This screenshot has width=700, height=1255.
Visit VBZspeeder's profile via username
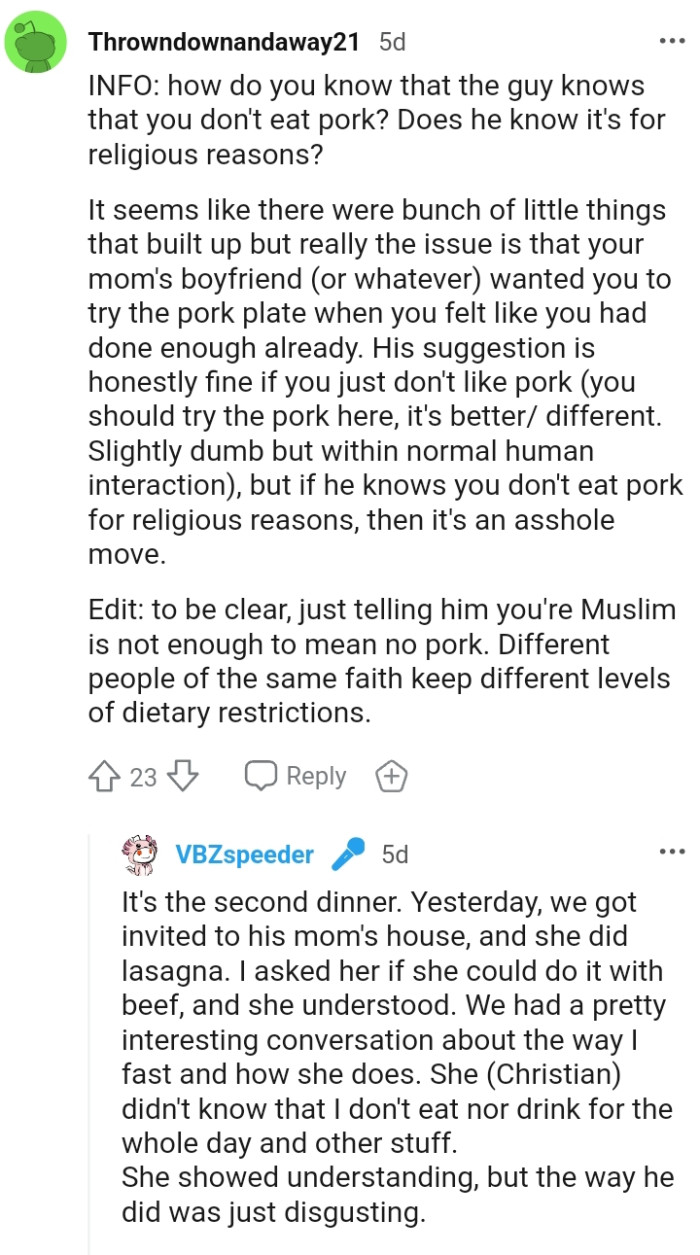coord(244,855)
